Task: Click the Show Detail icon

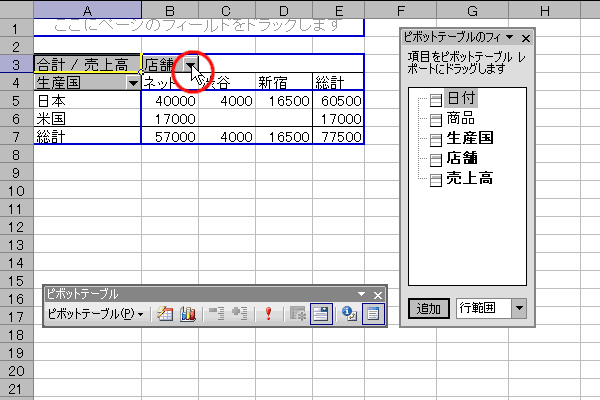Action: (x=240, y=314)
